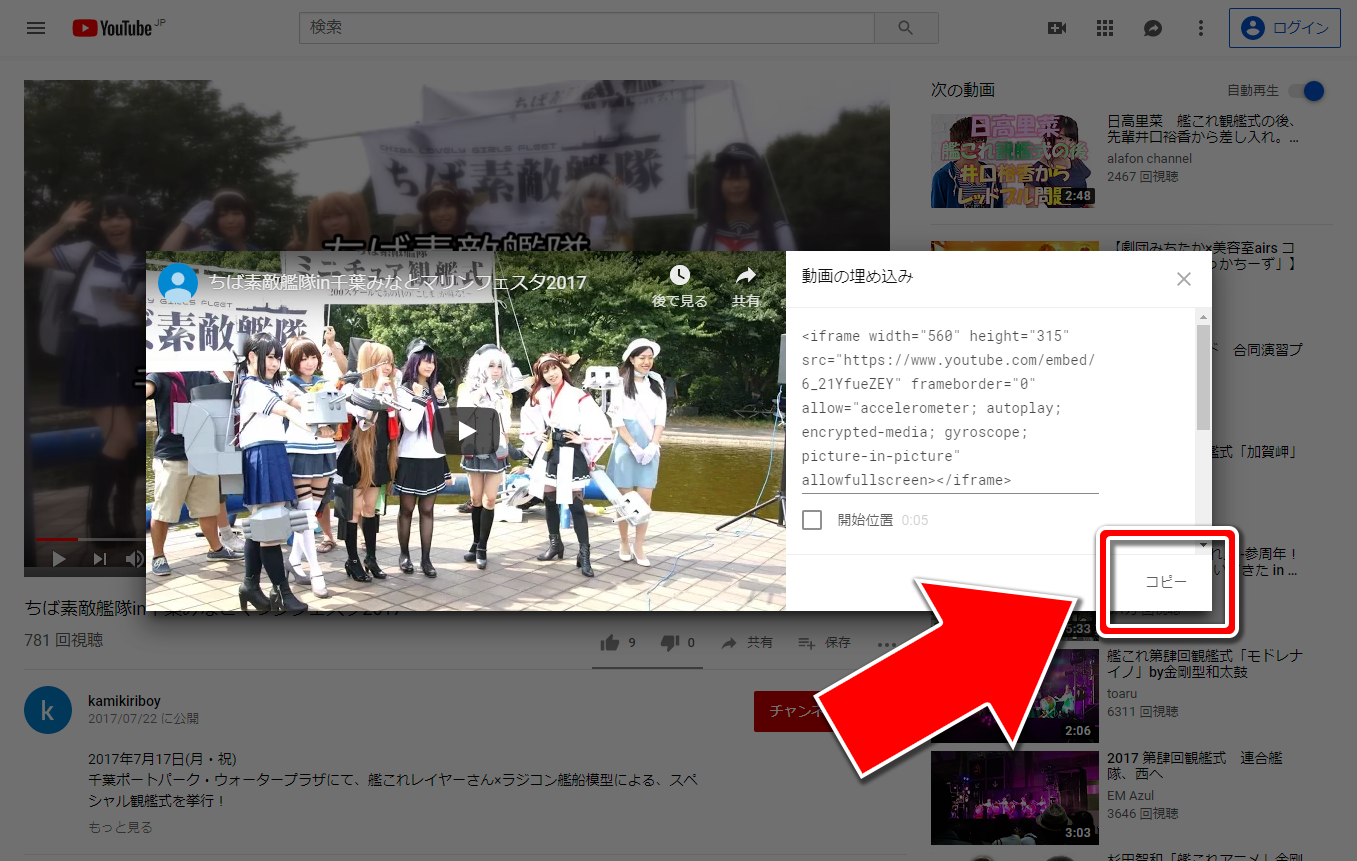Open the 日高里菜 艦これ観艦式 video thumbnail
The image size is (1357, 861).
click(x=1013, y=161)
